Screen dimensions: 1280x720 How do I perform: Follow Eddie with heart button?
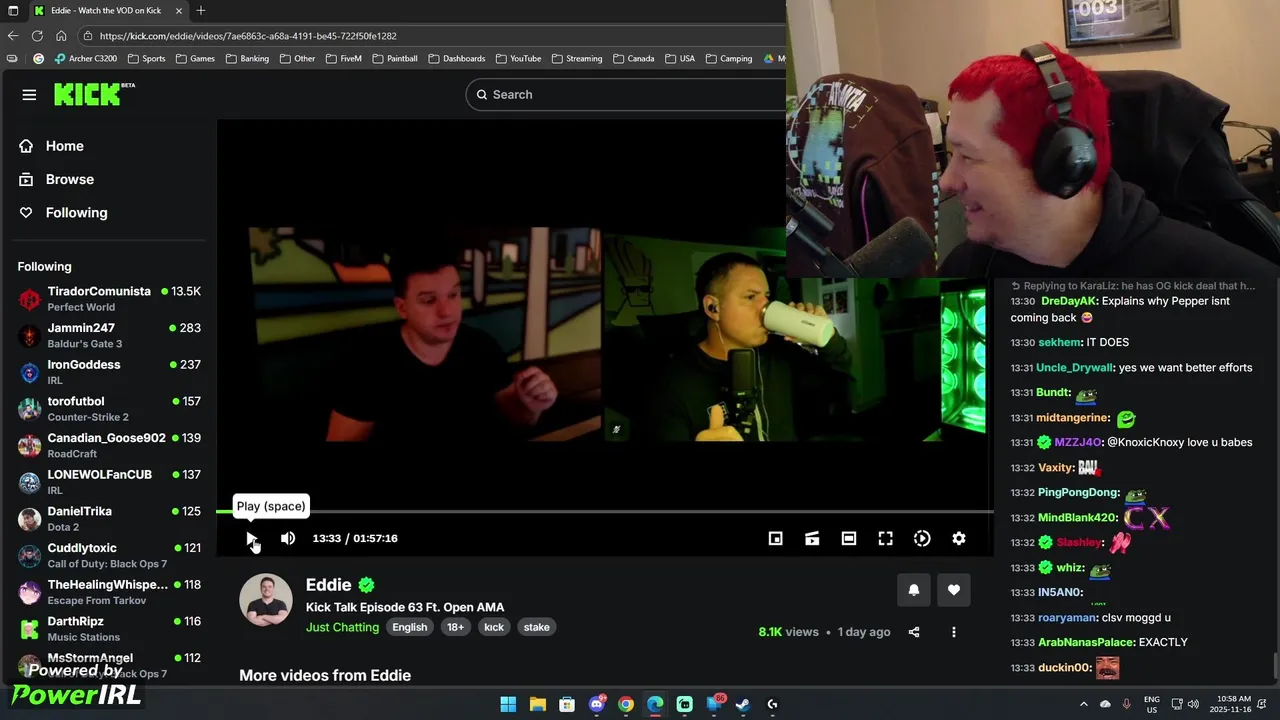954,590
